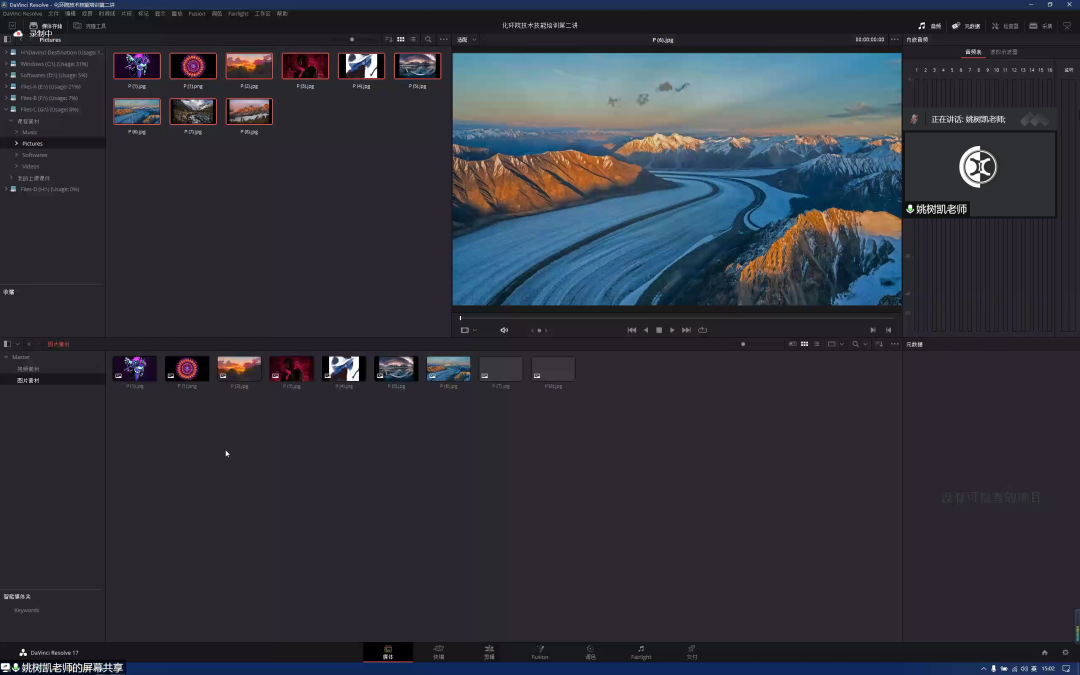Image resolution: width=1080 pixels, height=675 pixels.
Task: Toggle loop playback in the viewer
Action: 703,330
